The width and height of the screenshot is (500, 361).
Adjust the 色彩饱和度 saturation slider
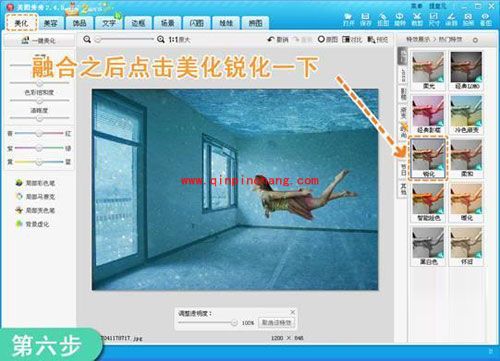point(39,100)
